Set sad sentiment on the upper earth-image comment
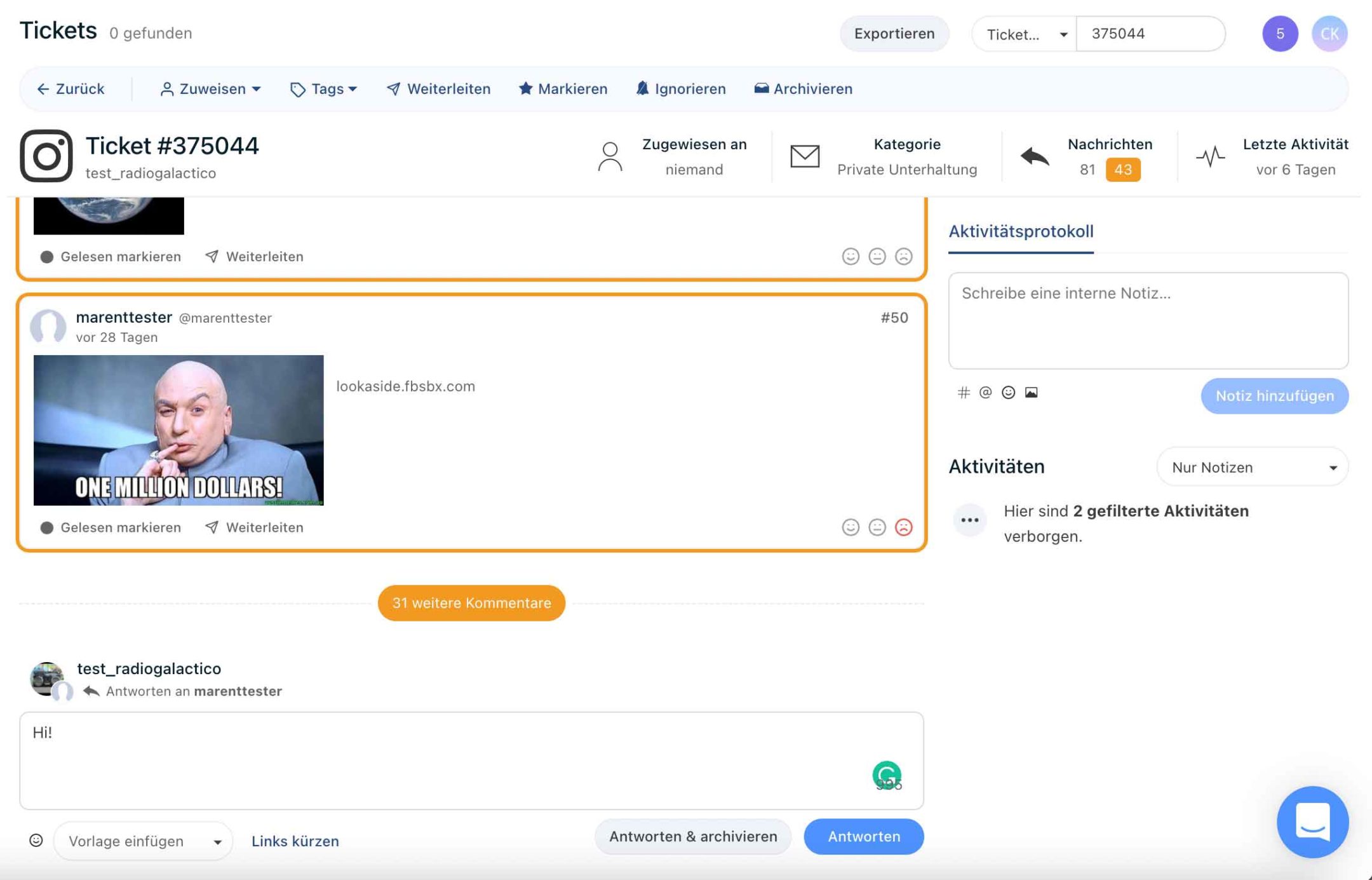Screen dimensions: 1372x880 (x=904, y=256)
